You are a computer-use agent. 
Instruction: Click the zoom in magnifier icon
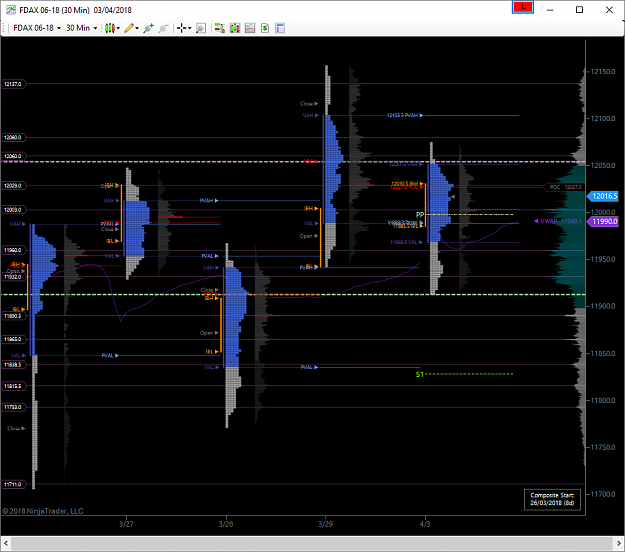(149, 28)
